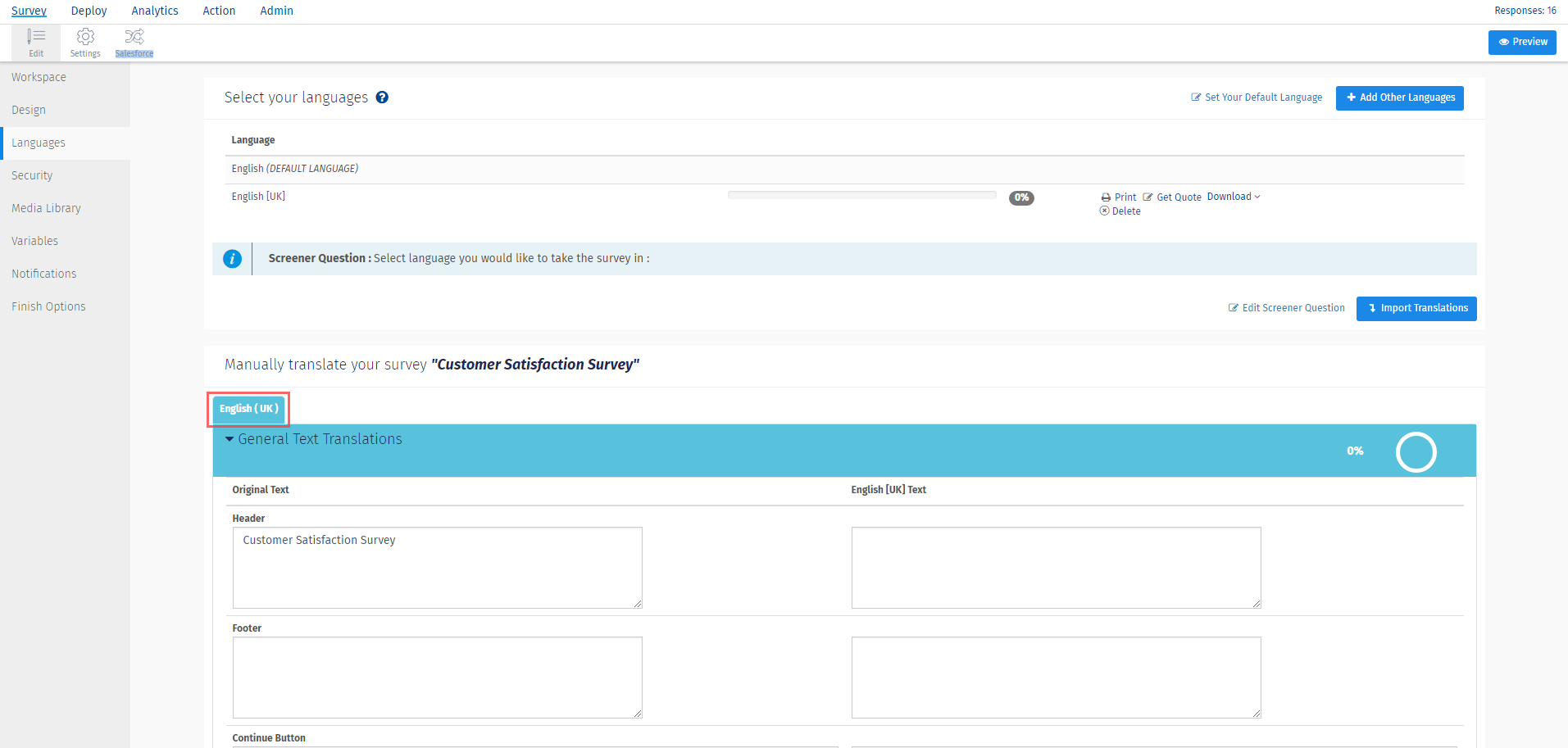Expand the Download dropdown

[1234, 197]
